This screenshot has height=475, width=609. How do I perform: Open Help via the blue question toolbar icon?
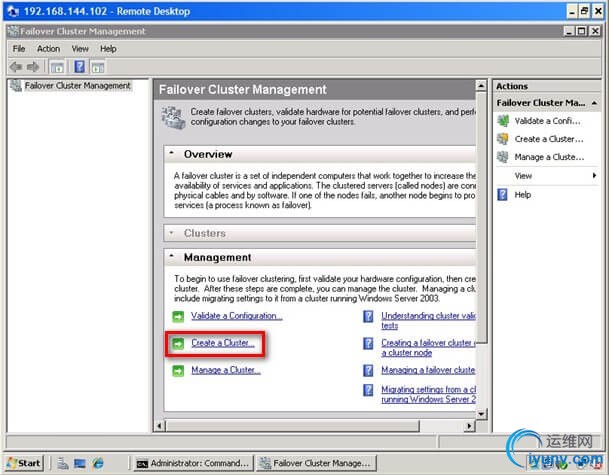[x=80, y=67]
